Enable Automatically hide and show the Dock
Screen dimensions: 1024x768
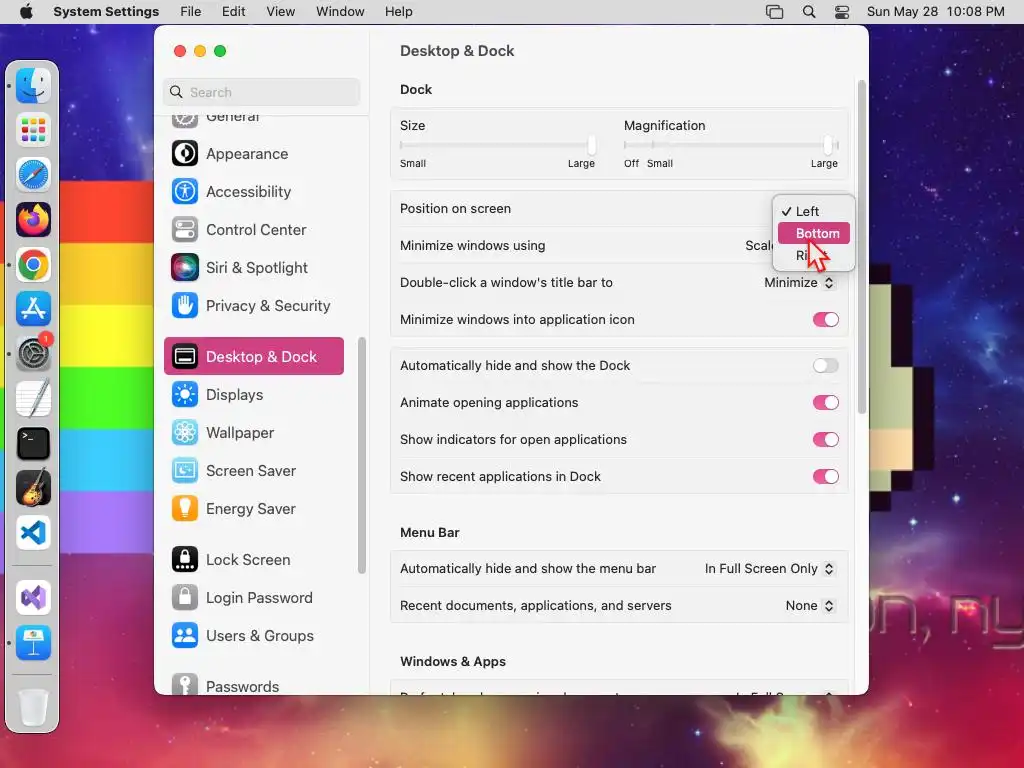(x=825, y=366)
